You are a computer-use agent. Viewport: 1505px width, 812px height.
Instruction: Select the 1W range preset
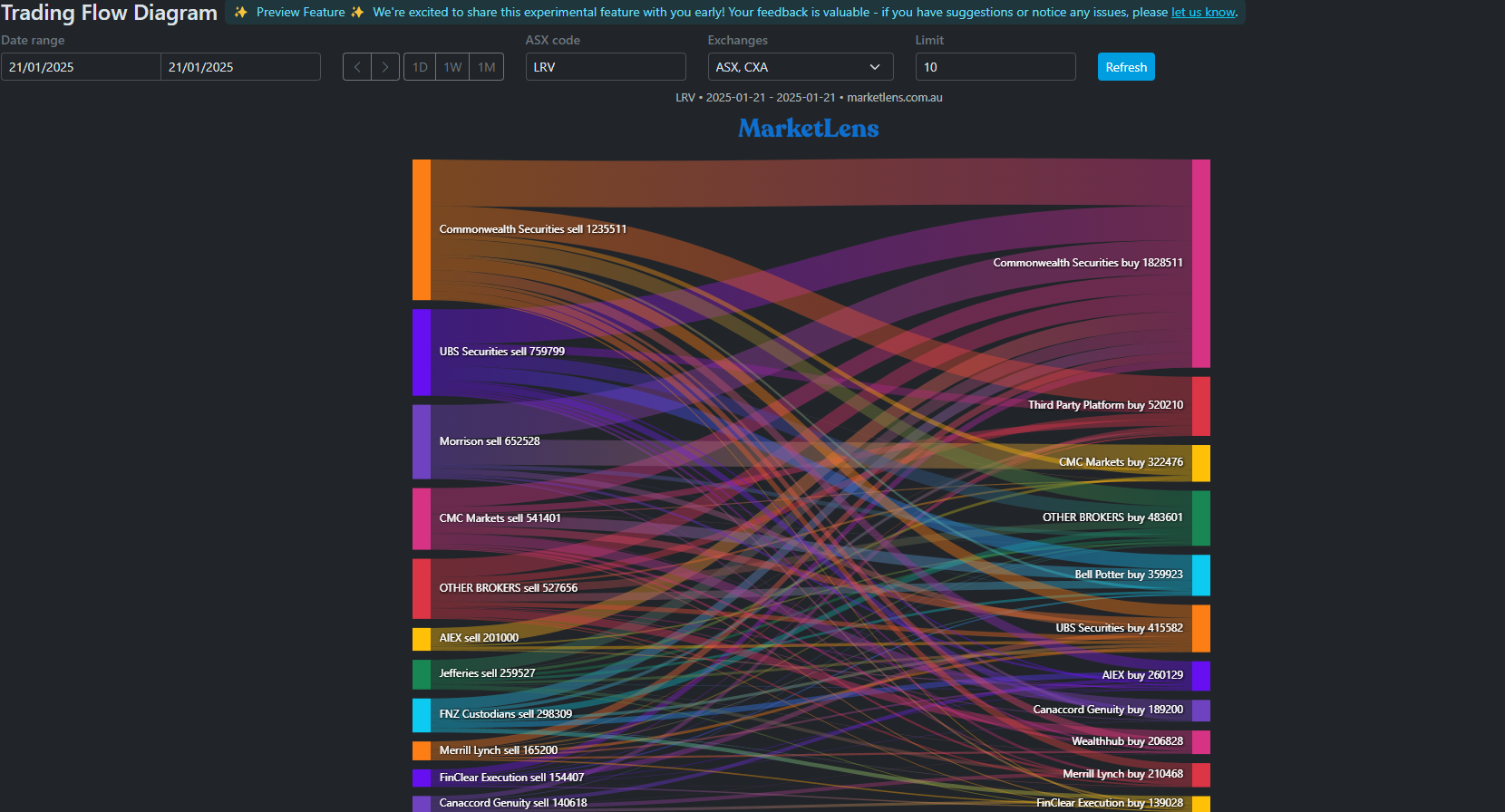(453, 67)
